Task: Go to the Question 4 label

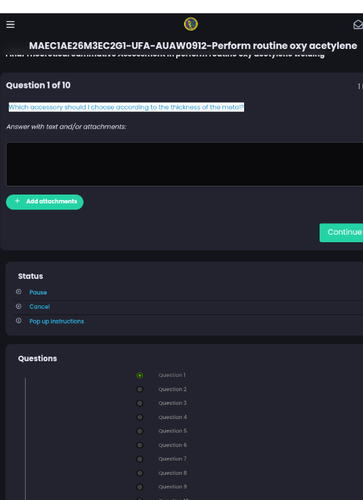Action: 173,417
